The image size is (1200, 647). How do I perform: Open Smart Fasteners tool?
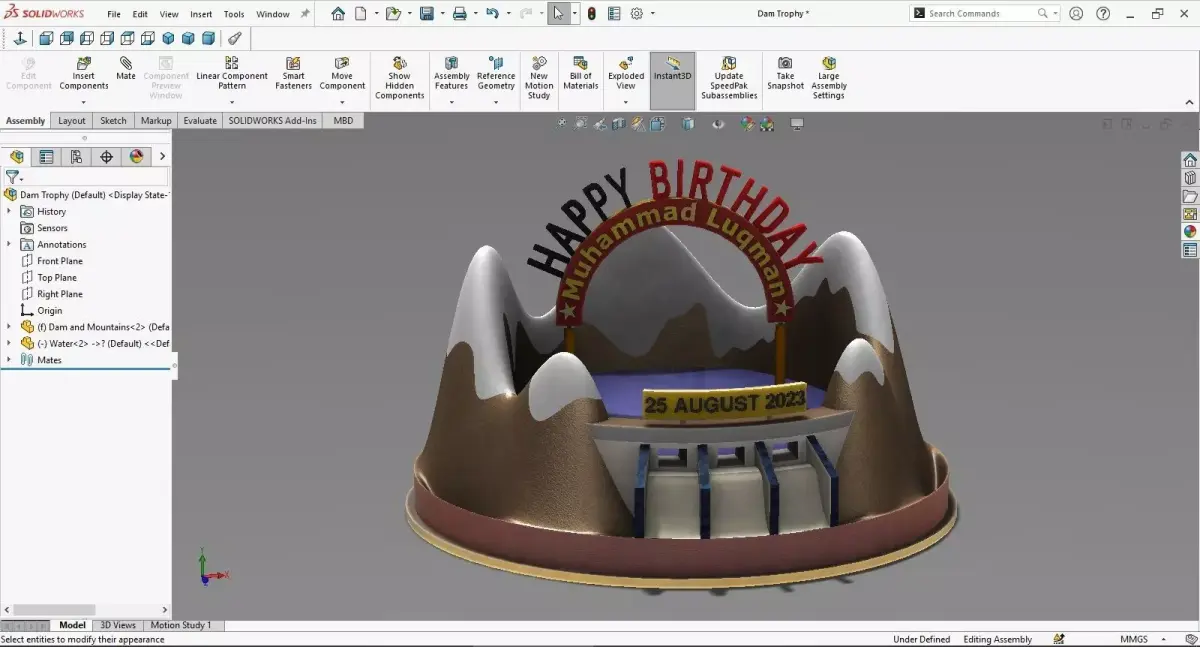[x=293, y=74]
